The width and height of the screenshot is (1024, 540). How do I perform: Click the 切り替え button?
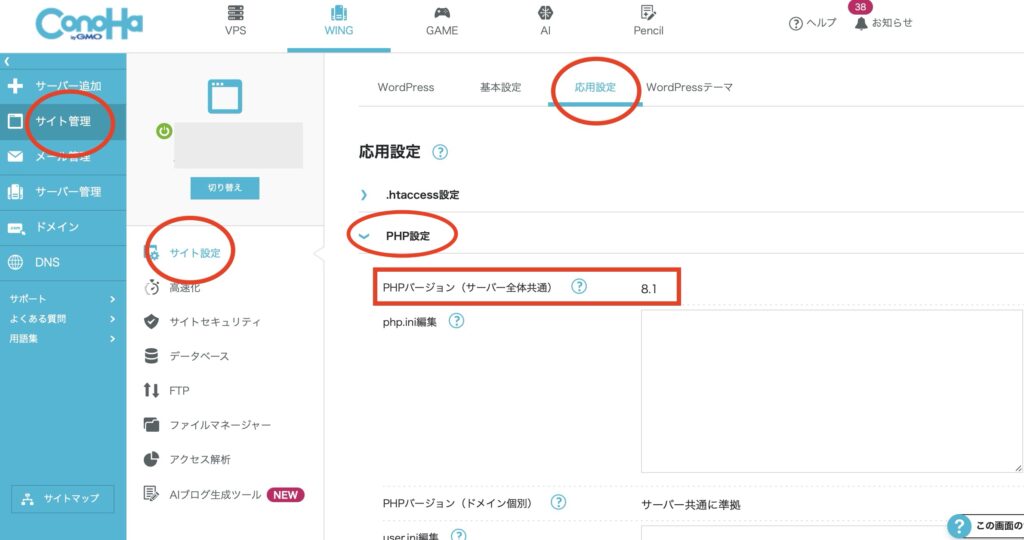click(225, 188)
